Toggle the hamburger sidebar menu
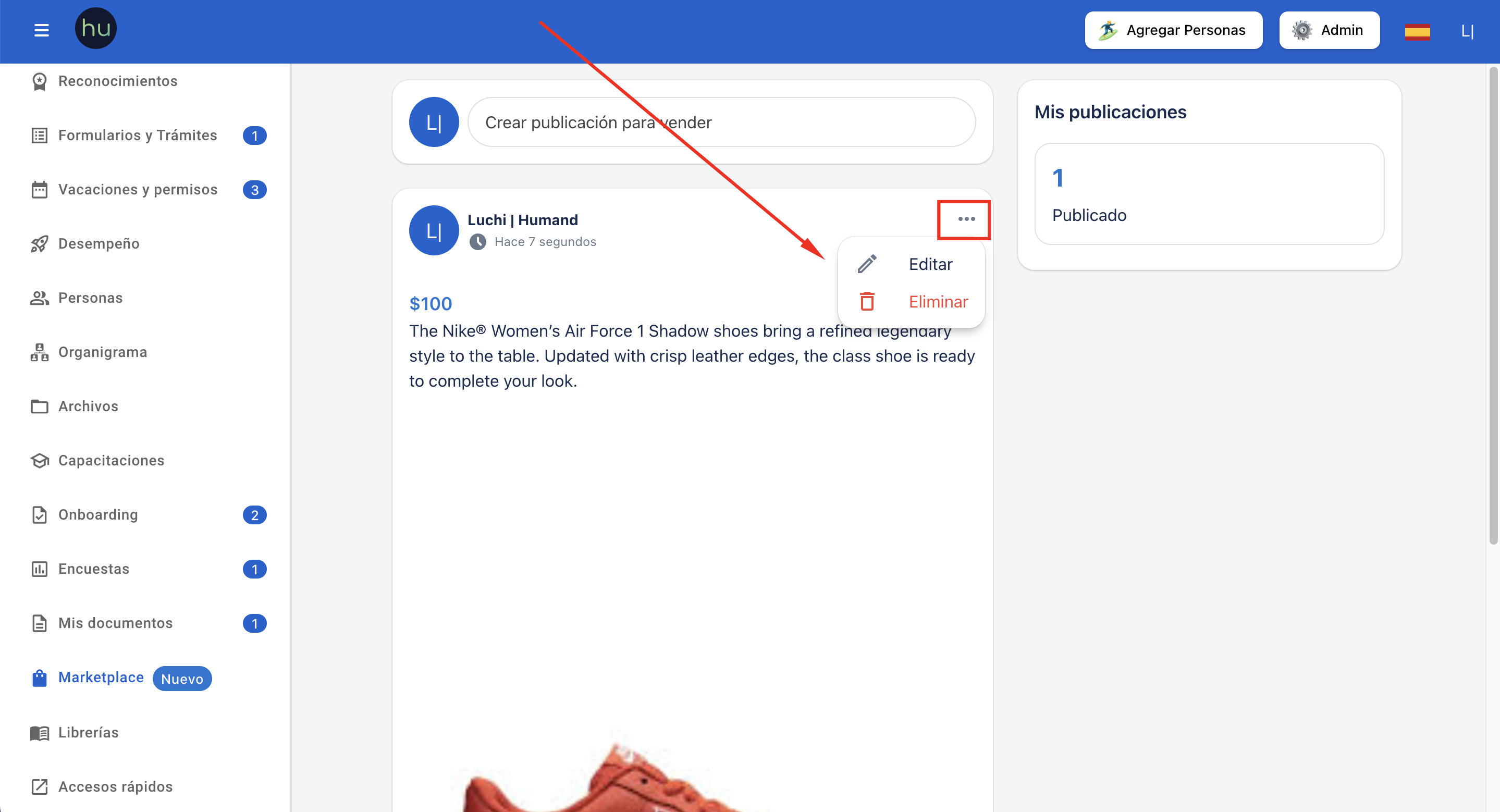1500x812 pixels. coord(41,30)
